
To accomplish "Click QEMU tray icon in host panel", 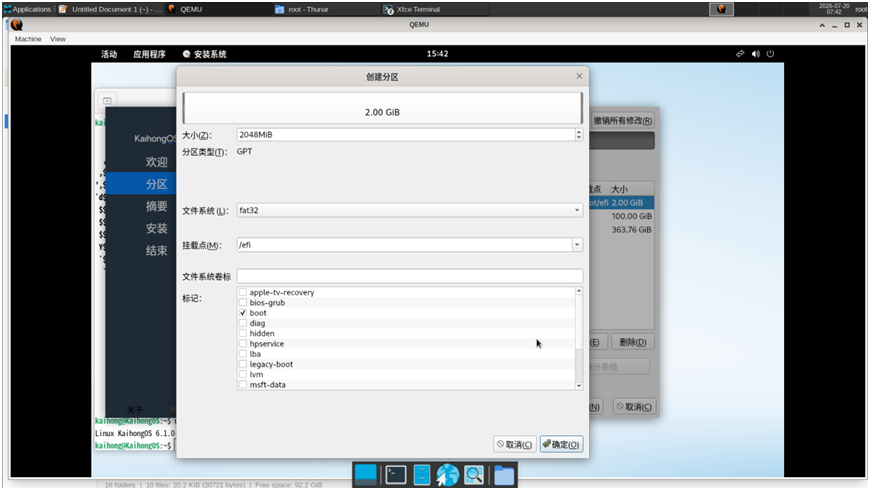I will coord(721,9).
